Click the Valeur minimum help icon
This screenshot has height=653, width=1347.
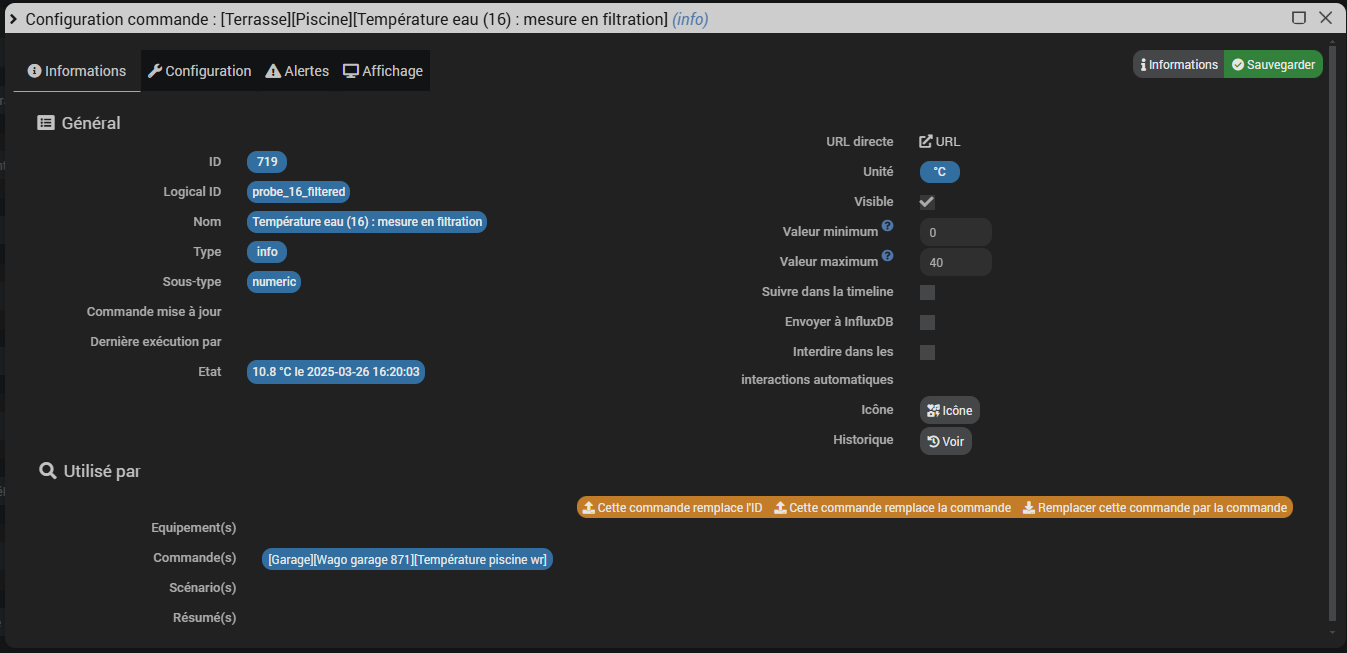tap(888, 227)
